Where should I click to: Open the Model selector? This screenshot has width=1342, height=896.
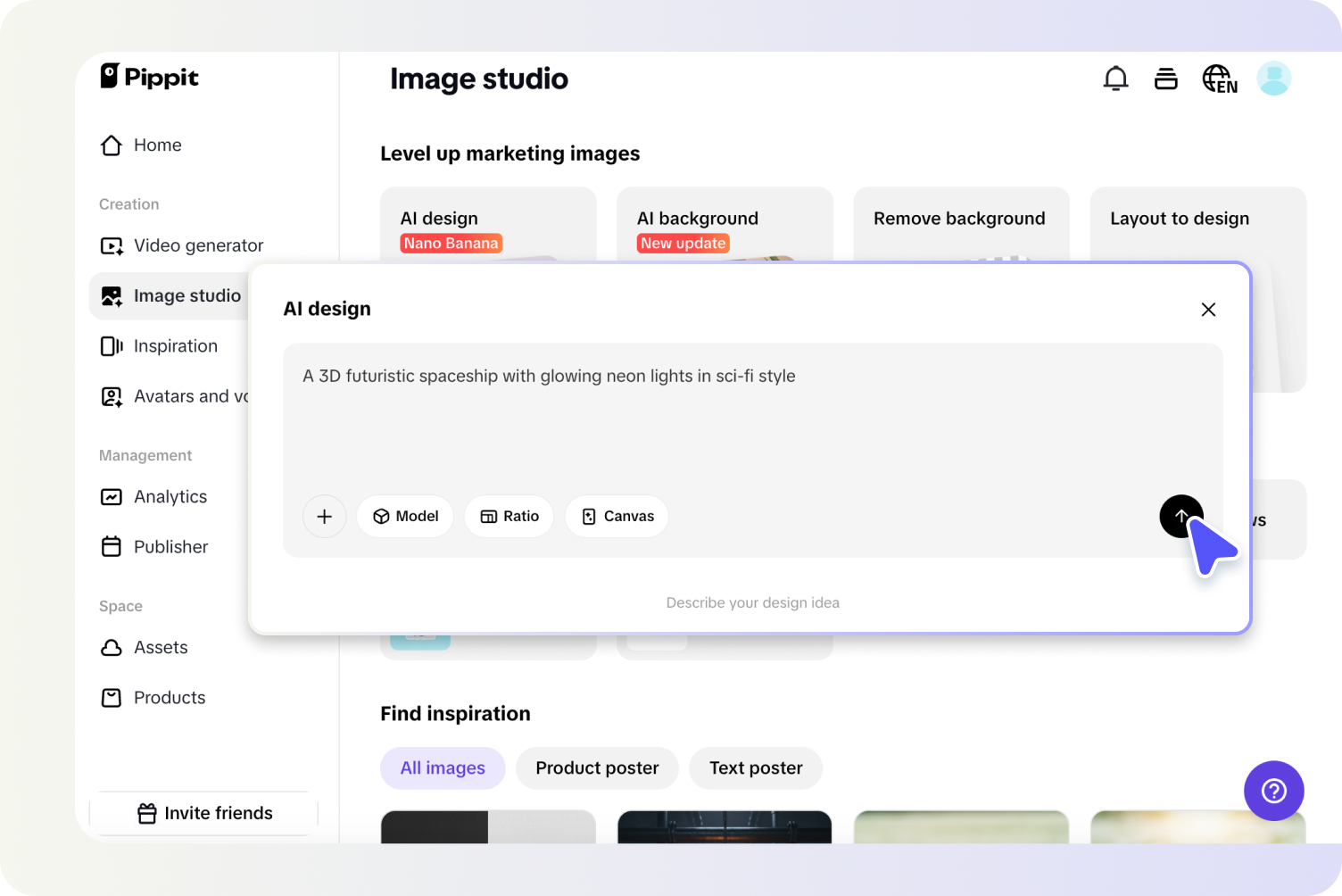click(405, 516)
